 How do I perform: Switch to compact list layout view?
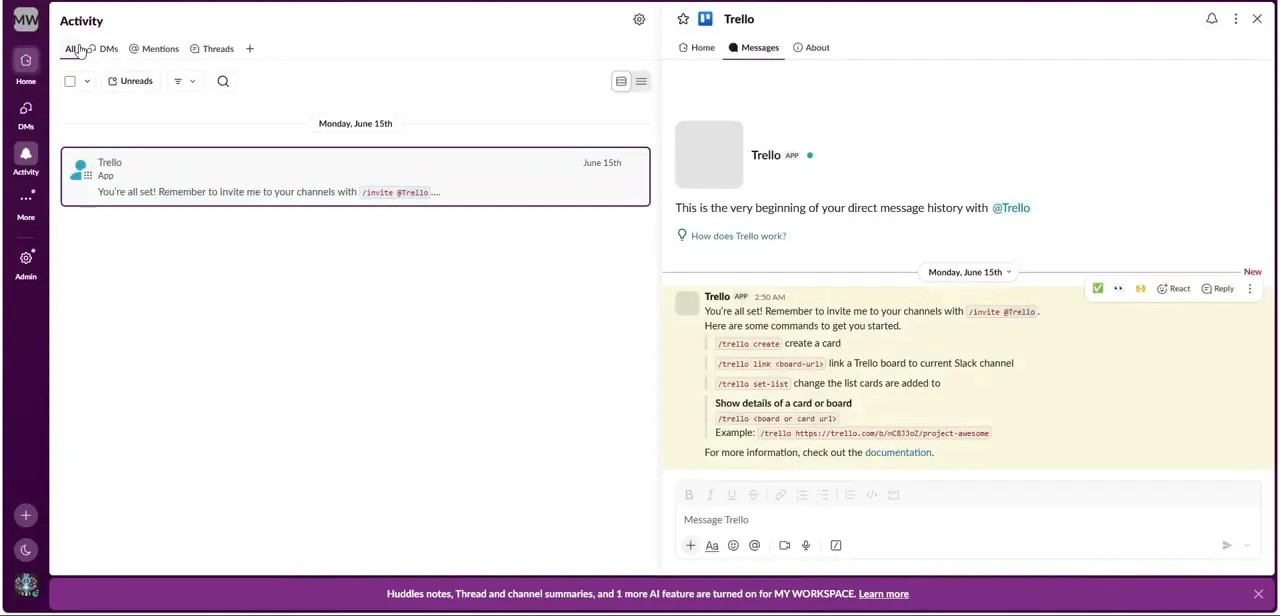click(x=641, y=82)
